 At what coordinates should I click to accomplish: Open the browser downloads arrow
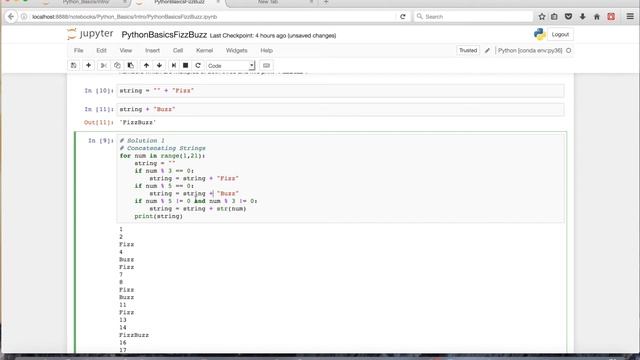(582, 17)
